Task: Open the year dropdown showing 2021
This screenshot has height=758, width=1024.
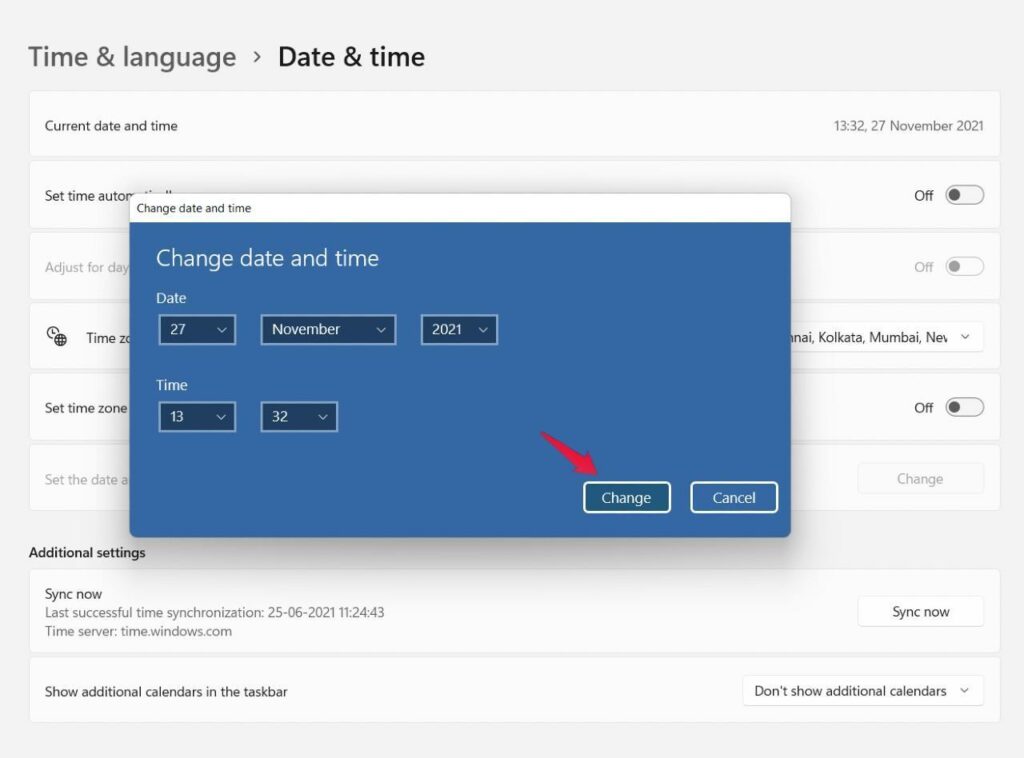Action: coord(458,329)
